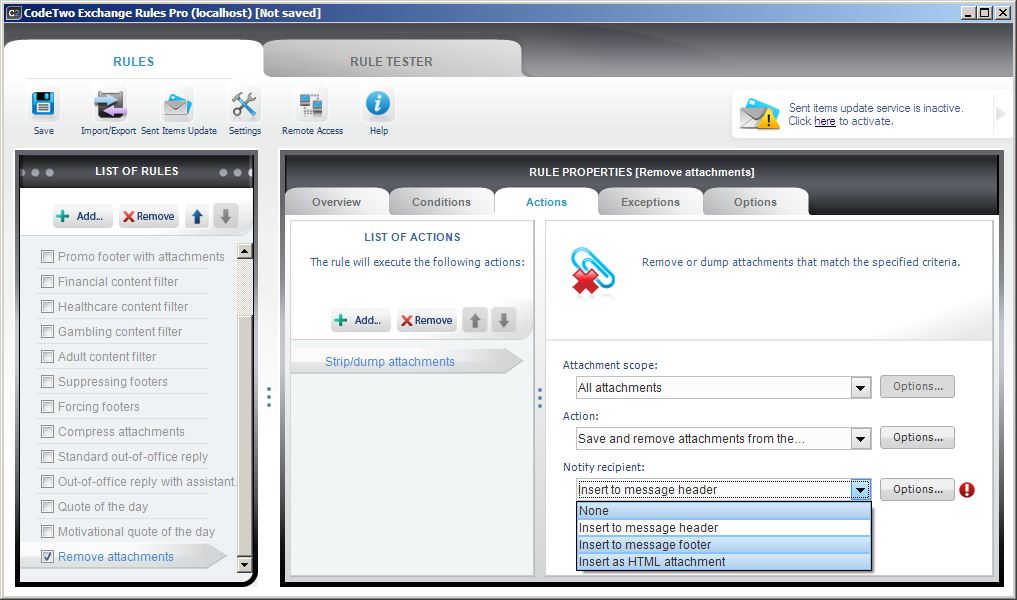Uncheck Remove attachments rule
1017x600 pixels.
[x=47, y=557]
